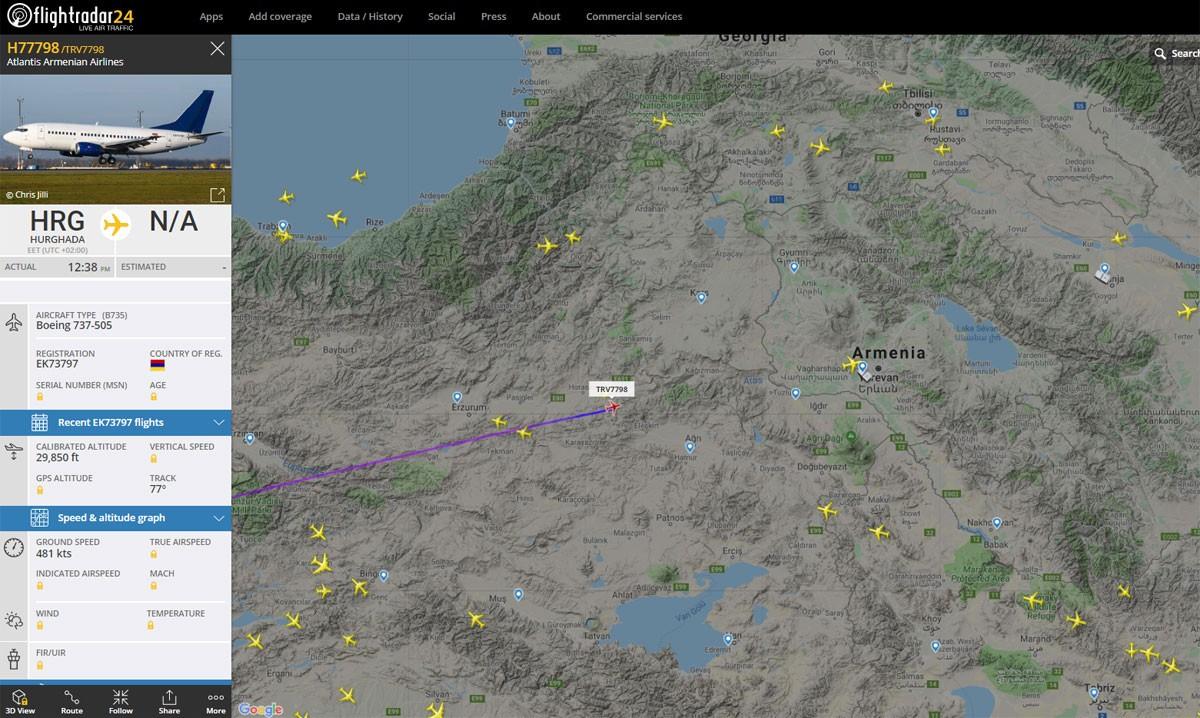The height and width of the screenshot is (718, 1200).
Task: Open Commercial services link
Action: tap(634, 17)
